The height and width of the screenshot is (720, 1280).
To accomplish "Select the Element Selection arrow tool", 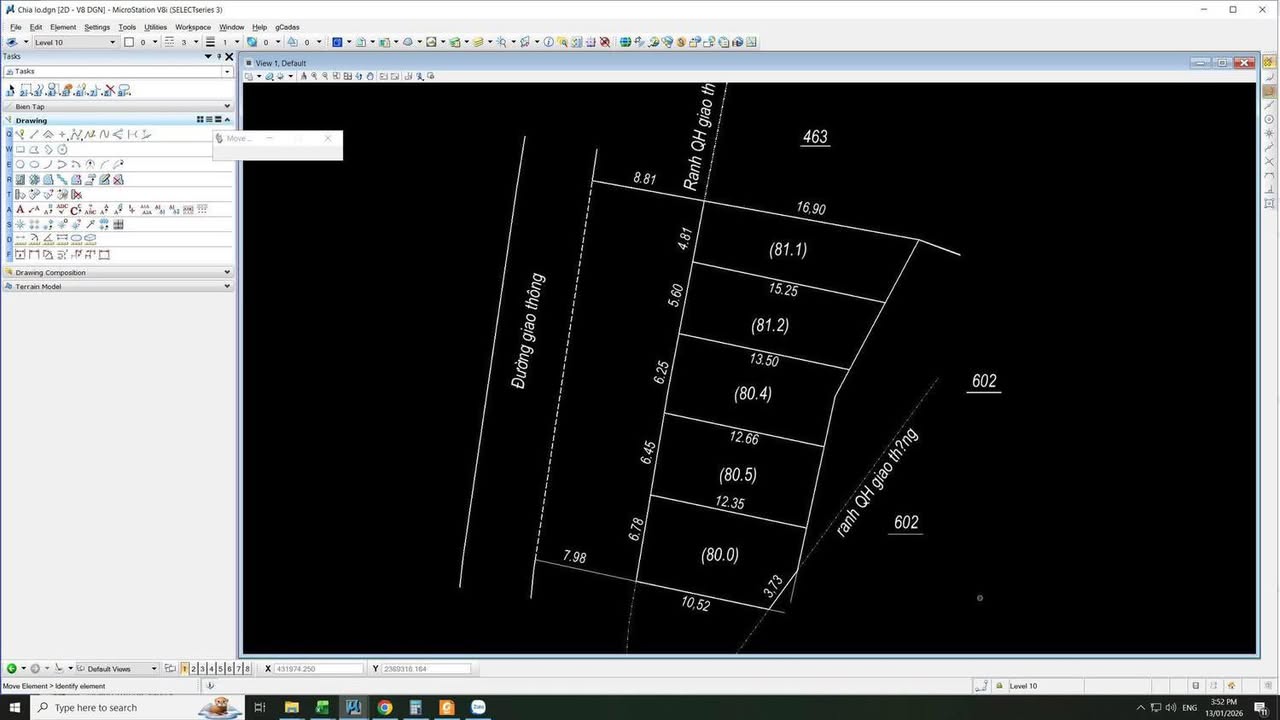I will click(x=12, y=90).
